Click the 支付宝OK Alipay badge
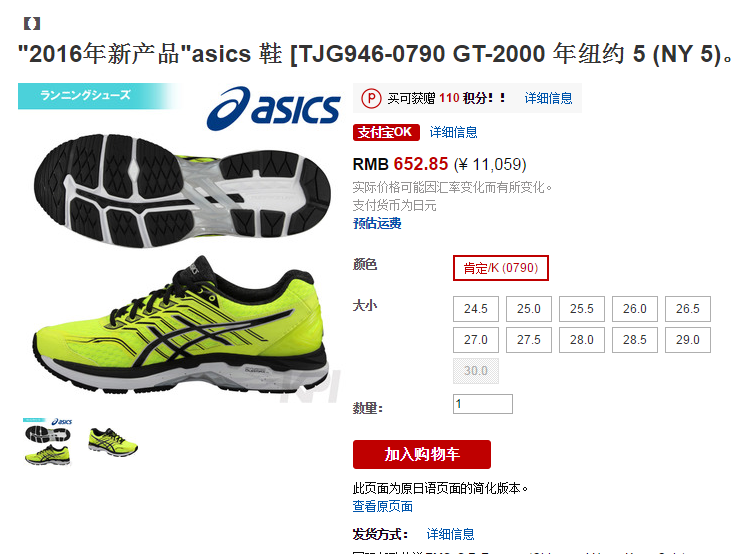731x554 pixels. click(x=386, y=132)
